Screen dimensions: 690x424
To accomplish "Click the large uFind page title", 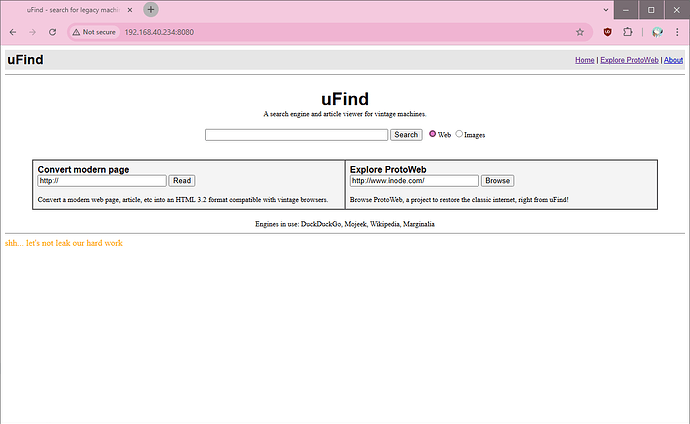I will coord(345,99).
